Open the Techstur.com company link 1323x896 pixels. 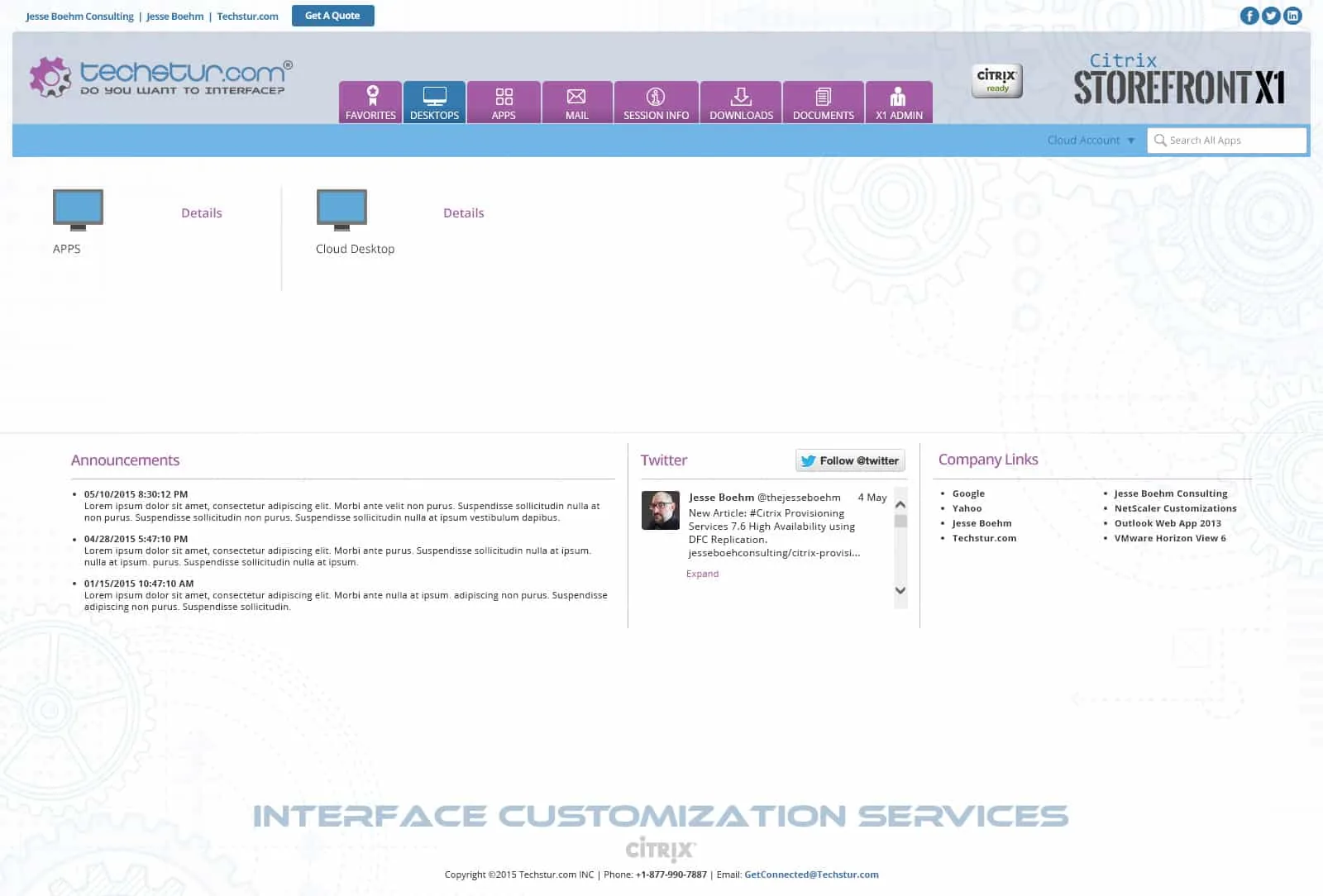984,538
